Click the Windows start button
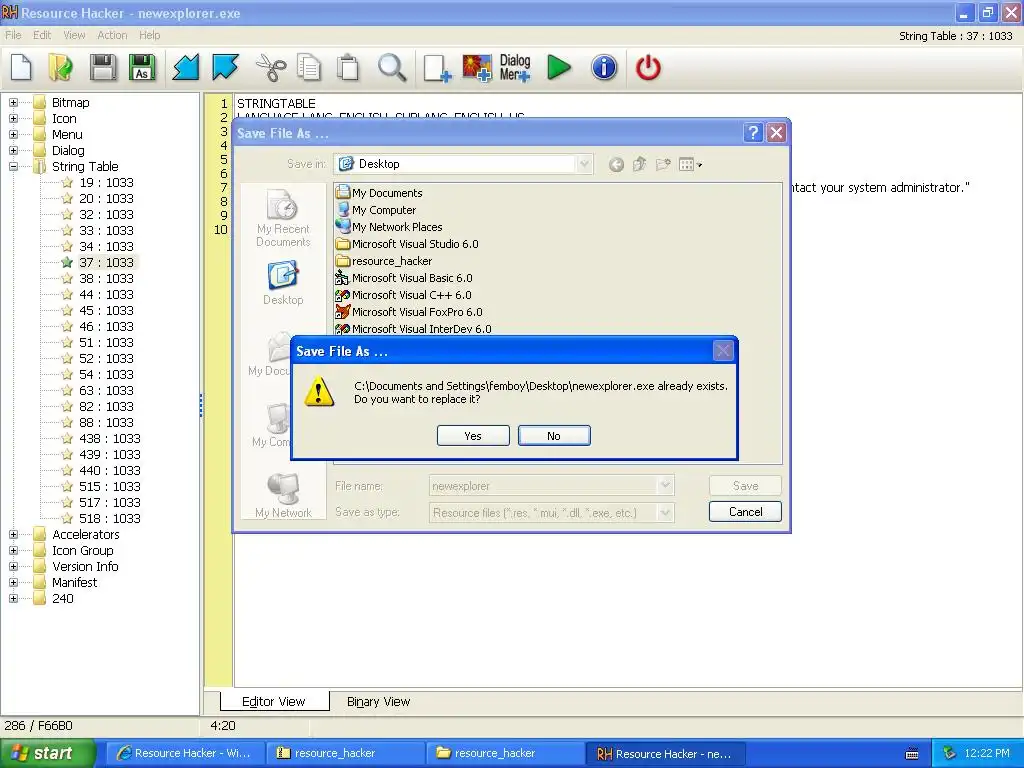The width and height of the screenshot is (1024, 768). pos(47,753)
